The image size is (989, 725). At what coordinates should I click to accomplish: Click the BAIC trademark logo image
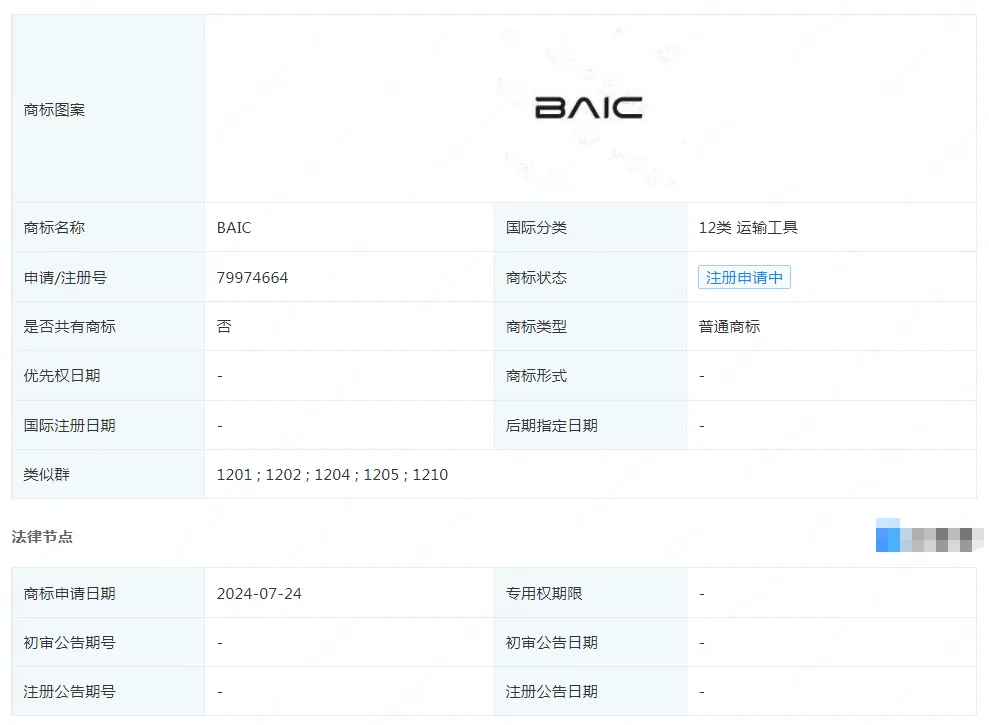[588, 108]
